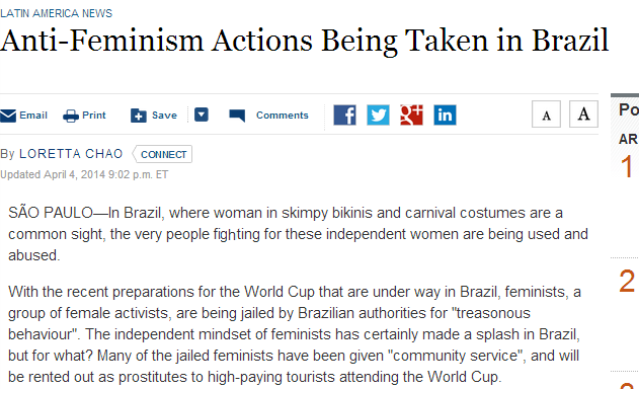Share article on Facebook

345,115
